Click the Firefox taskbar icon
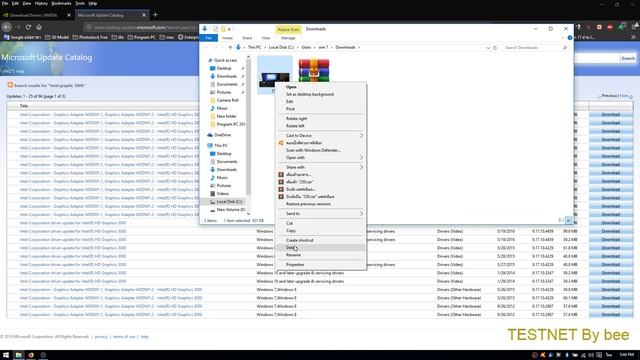The height and width of the screenshot is (360, 640). [x=31, y=355]
